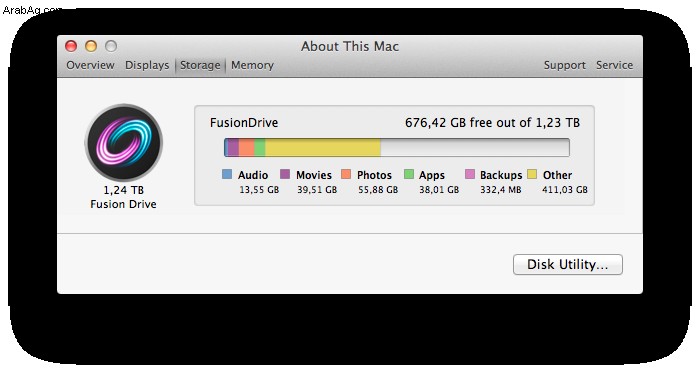Close the About This Mac window
This screenshot has width=700, height=373.
tap(71, 46)
